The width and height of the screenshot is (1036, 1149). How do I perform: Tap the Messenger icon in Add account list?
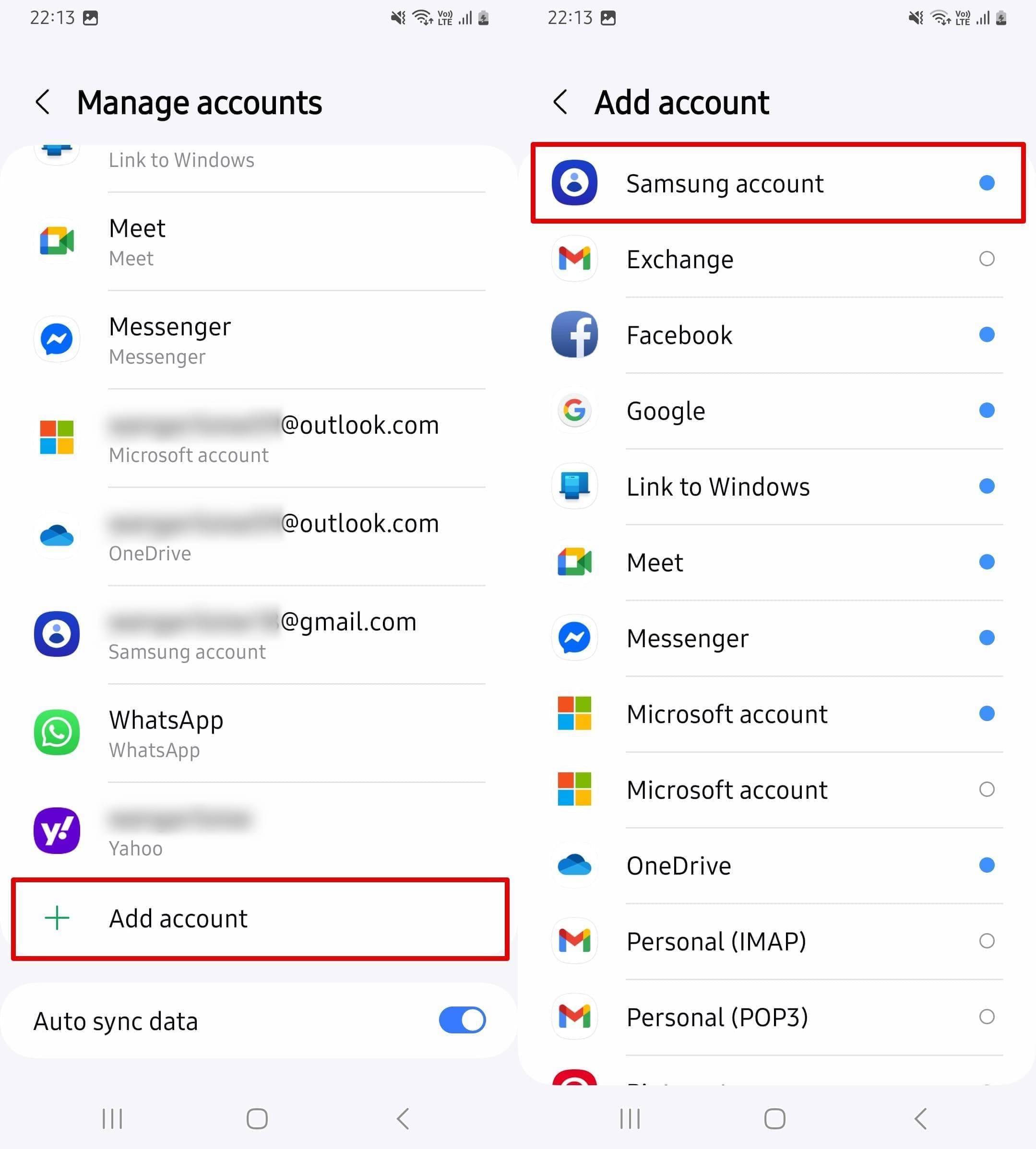pyautogui.click(x=575, y=638)
